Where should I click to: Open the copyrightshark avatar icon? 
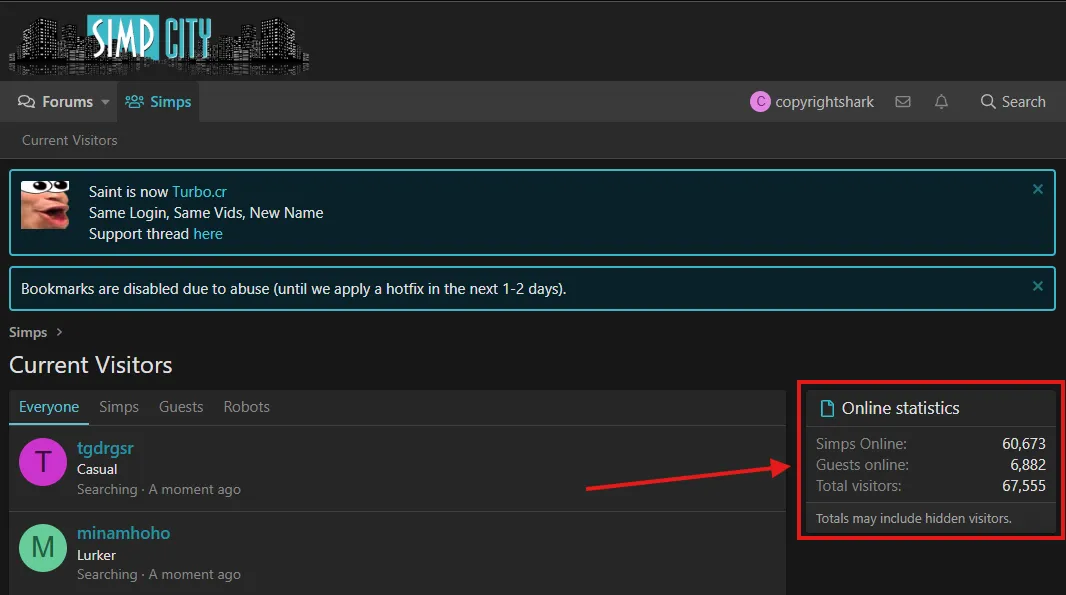click(x=760, y=101)
